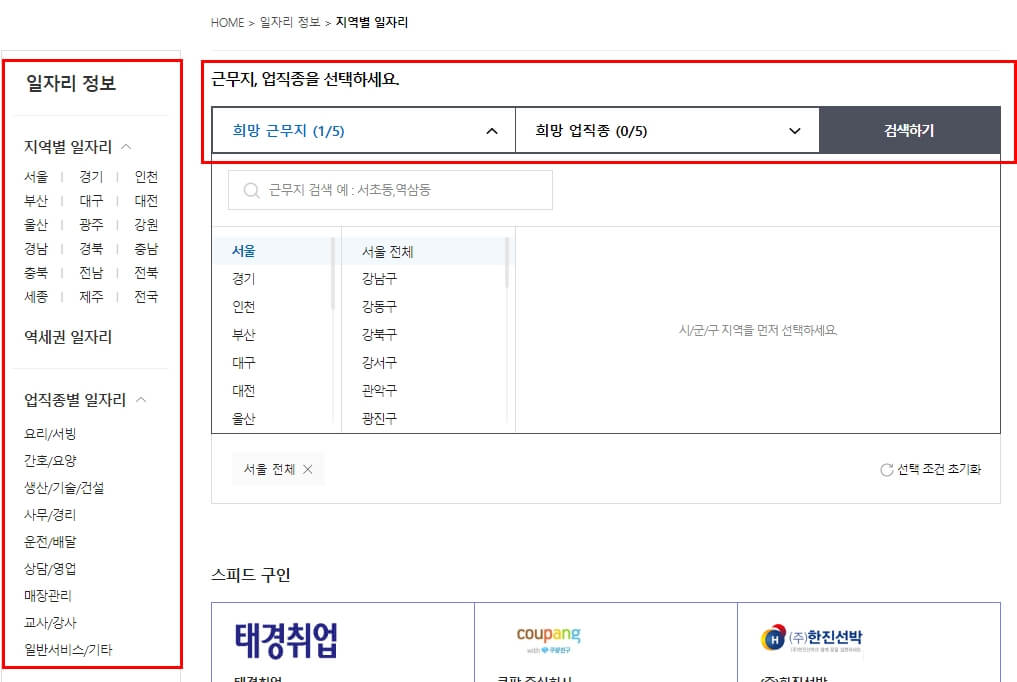Viewport: 1017px width, 682px height.
Task: Click 선택 조건 초기화 to reset filters
Action: click(x=940, y=468)
